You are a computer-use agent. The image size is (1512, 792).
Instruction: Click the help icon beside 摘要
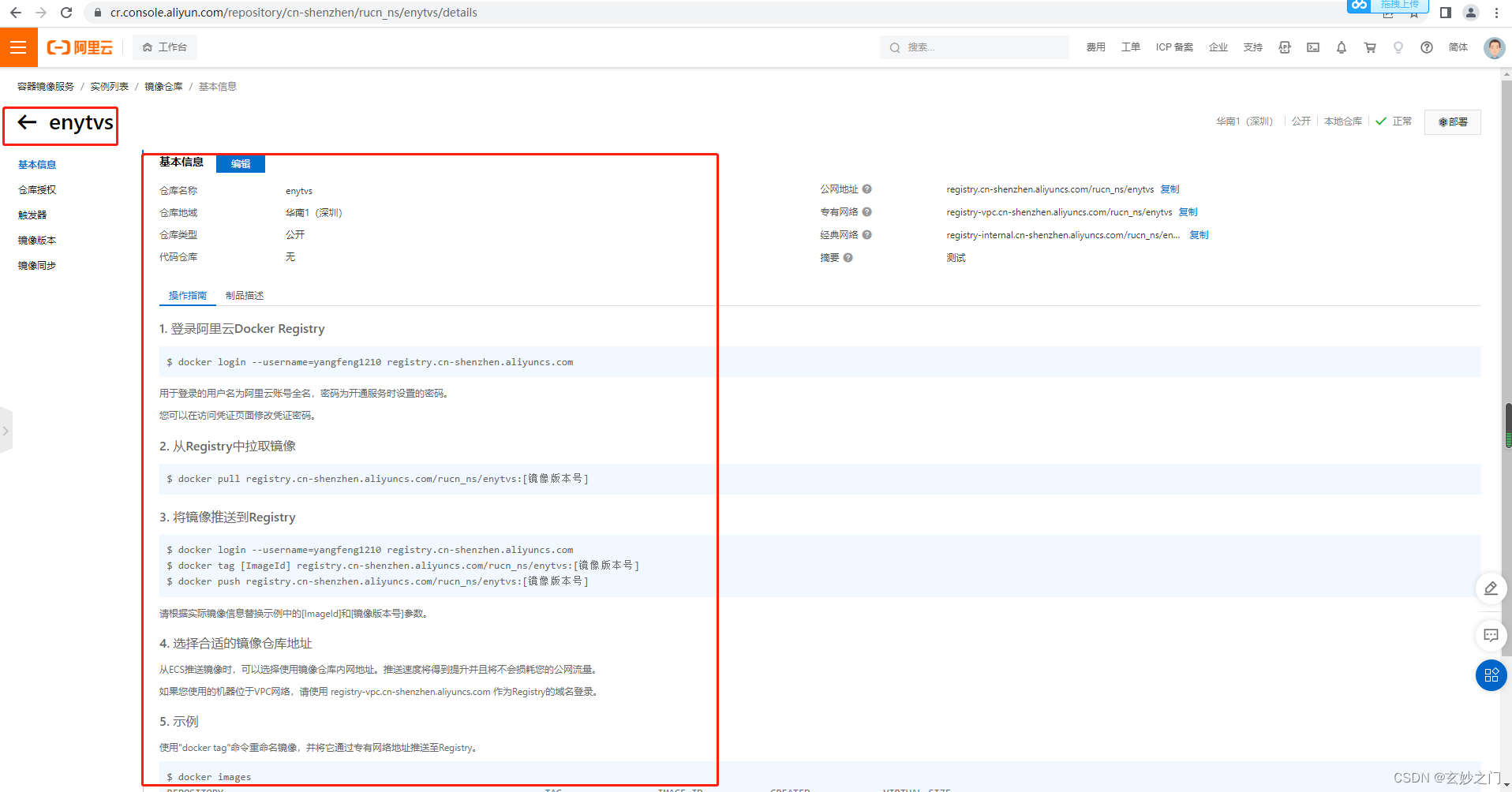tap(848, 258)
